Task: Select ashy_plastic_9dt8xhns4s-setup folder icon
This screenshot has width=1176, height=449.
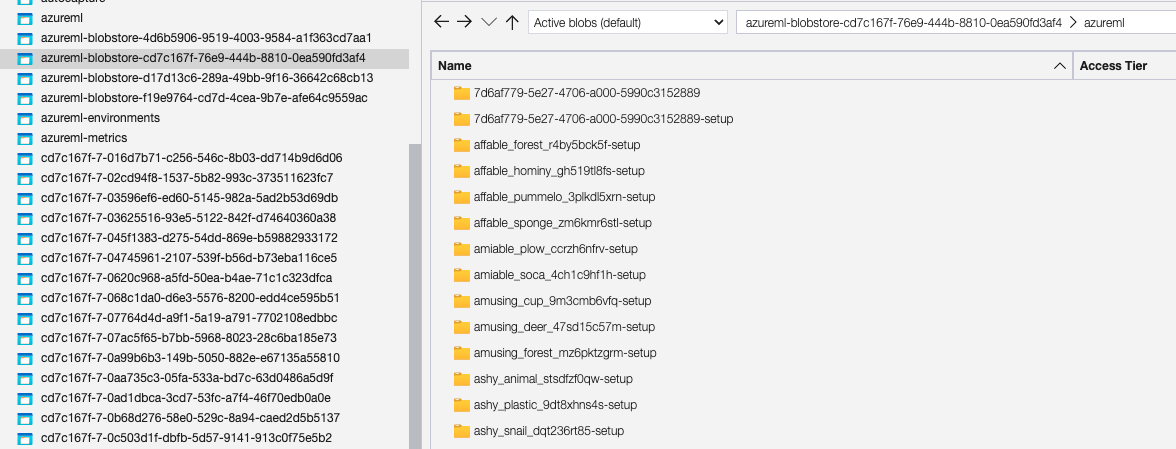Action: pos(461,405)
